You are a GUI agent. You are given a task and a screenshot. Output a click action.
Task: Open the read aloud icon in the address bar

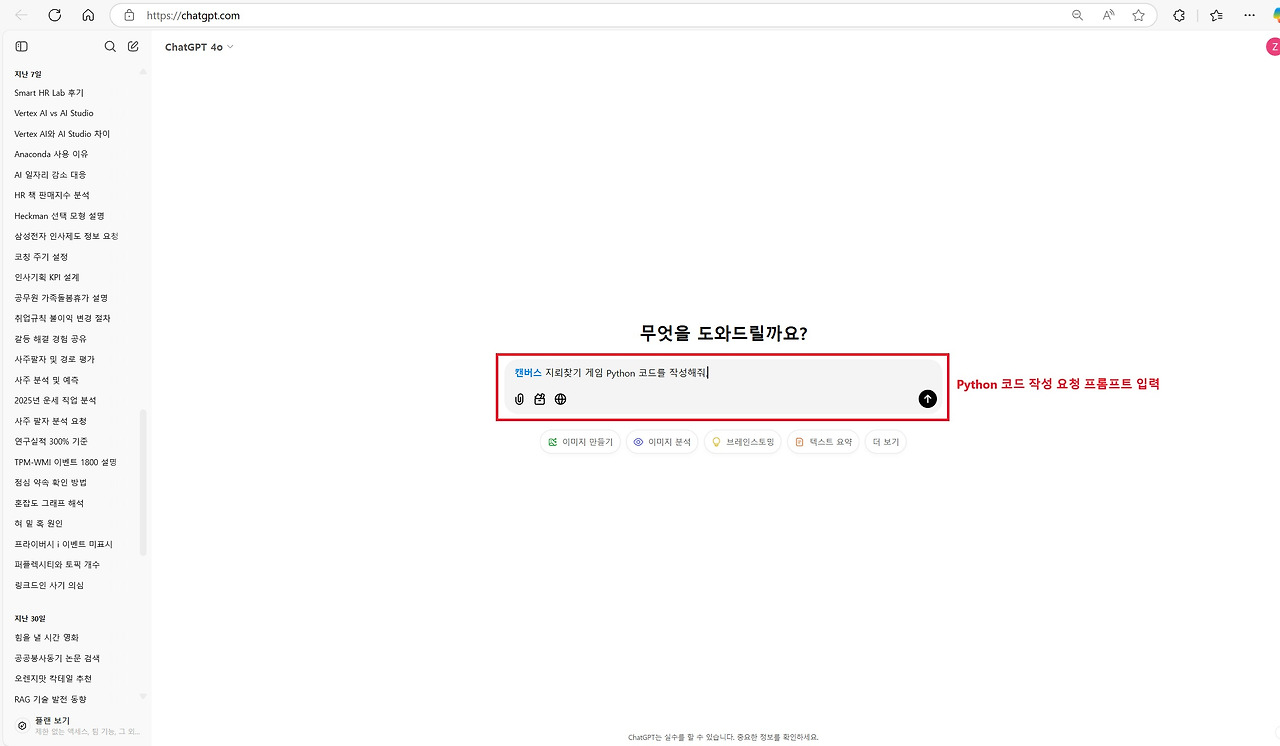(x=1108, y=15)
